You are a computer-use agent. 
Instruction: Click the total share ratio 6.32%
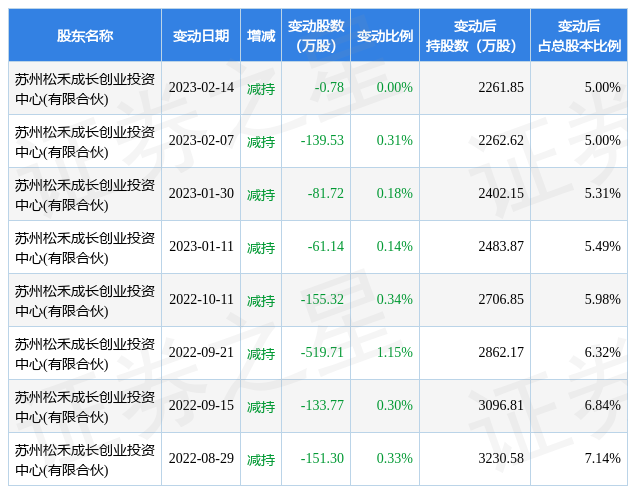(x=602, y=352)
